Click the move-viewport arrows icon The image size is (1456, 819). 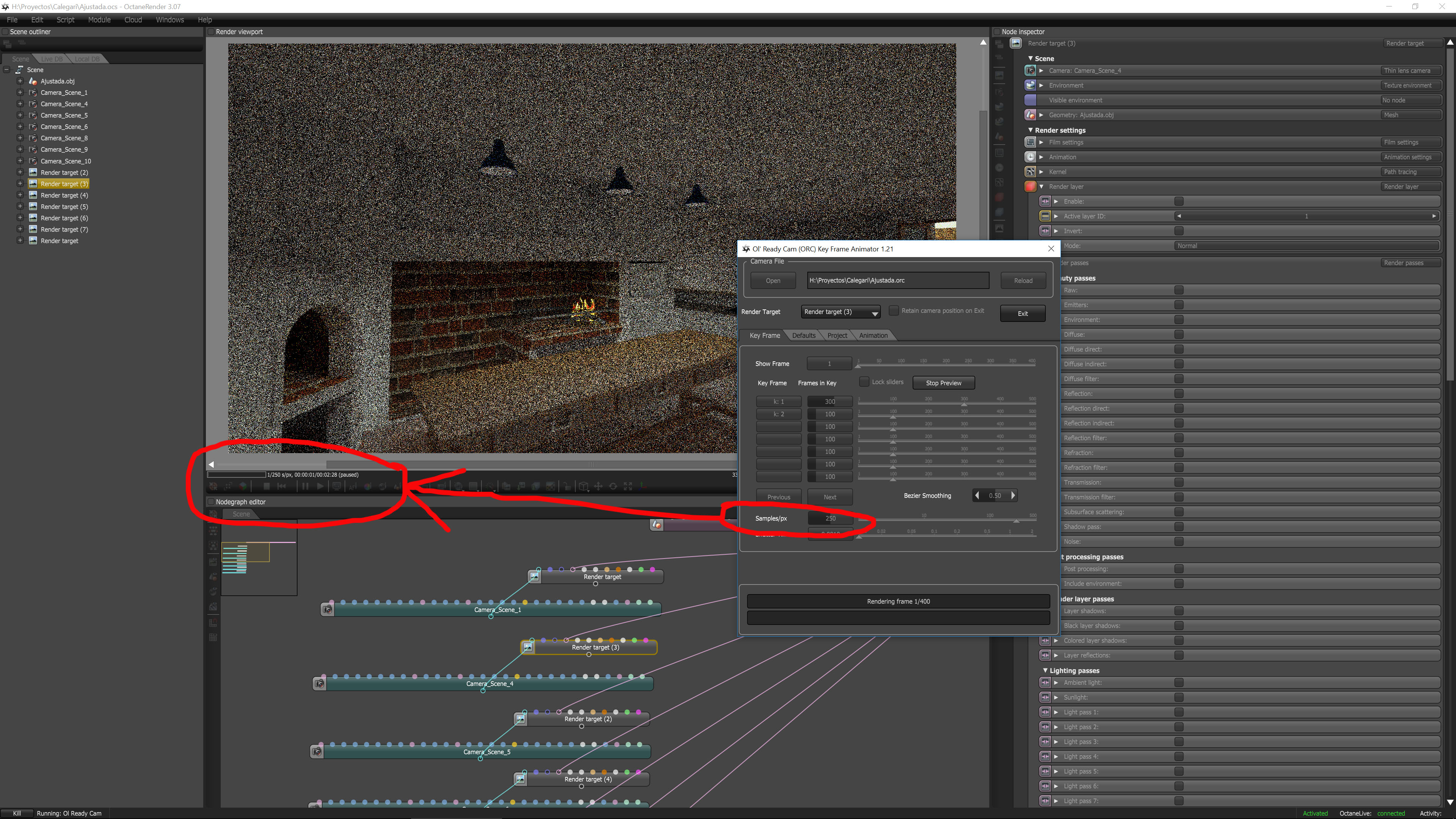click(598, 486)
